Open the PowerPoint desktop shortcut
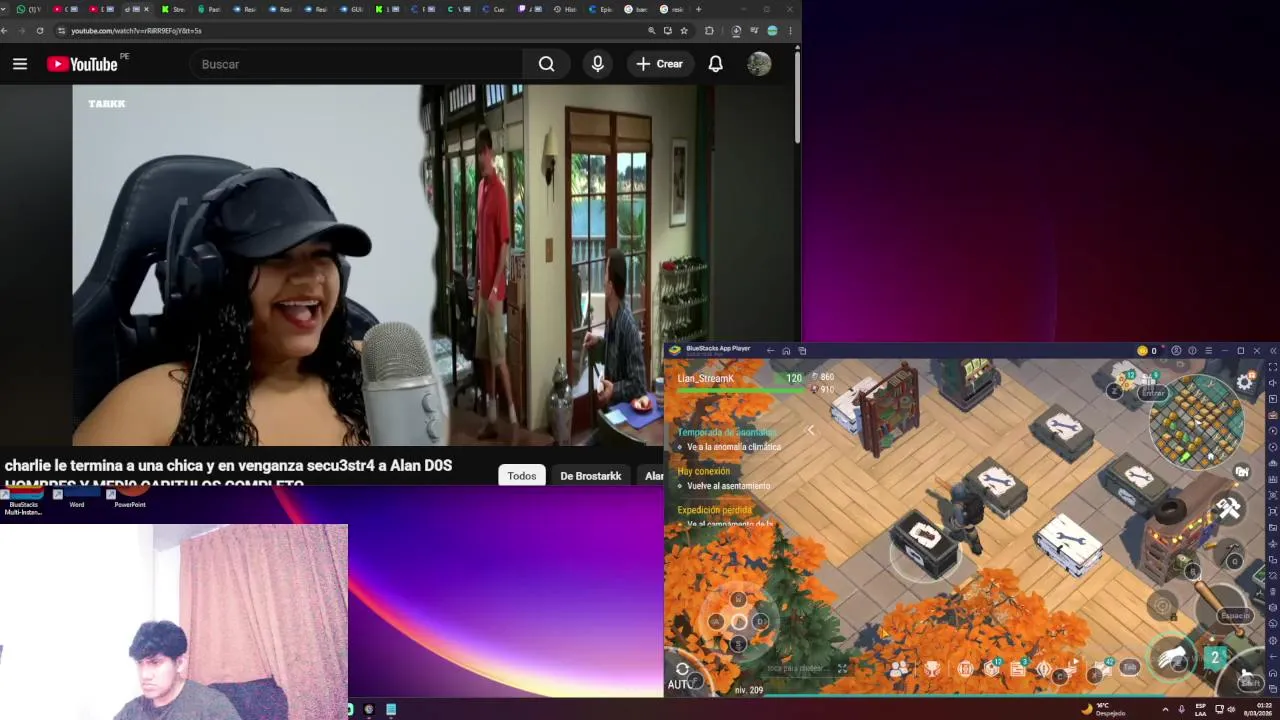The height and width of the screenshot is (720, 1280). coord(129,499)
